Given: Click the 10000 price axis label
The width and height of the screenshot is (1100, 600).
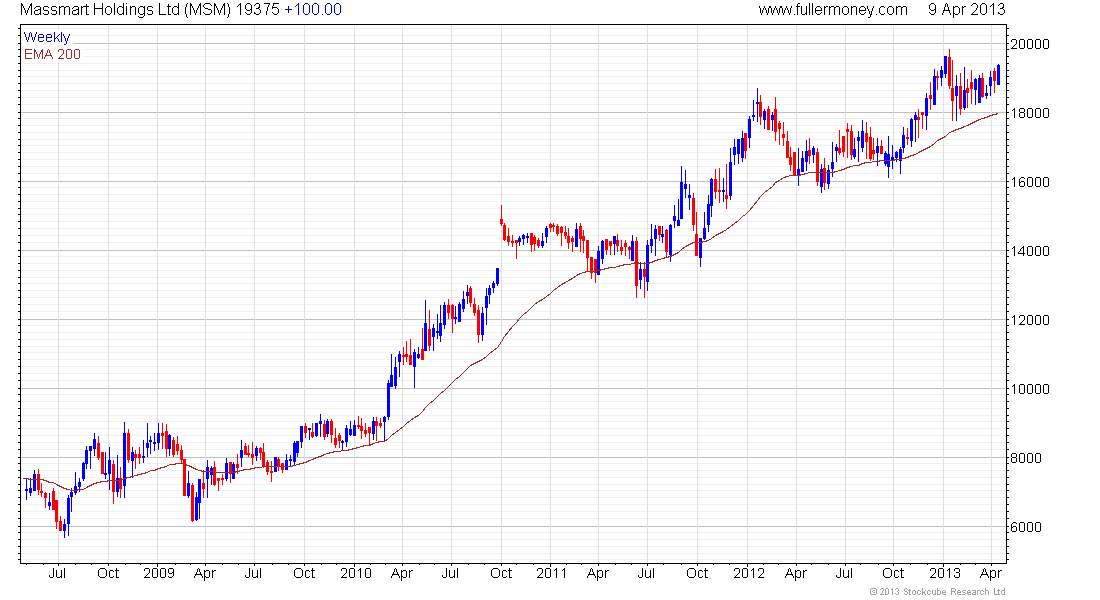Looking at the screenshot, I should (1030, 389).
